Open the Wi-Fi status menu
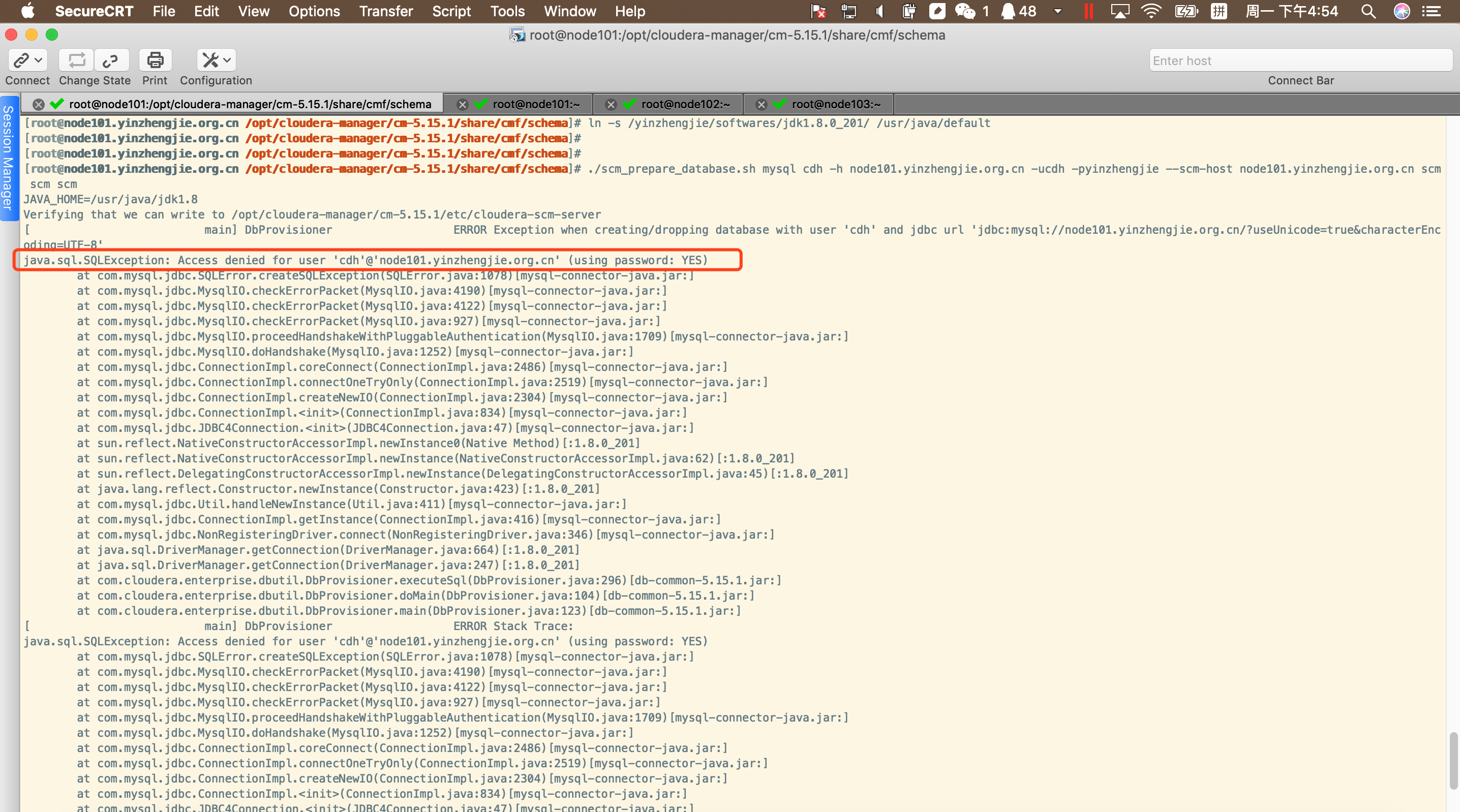The width and height of the screenshot is (1460, 812). 1150,11
